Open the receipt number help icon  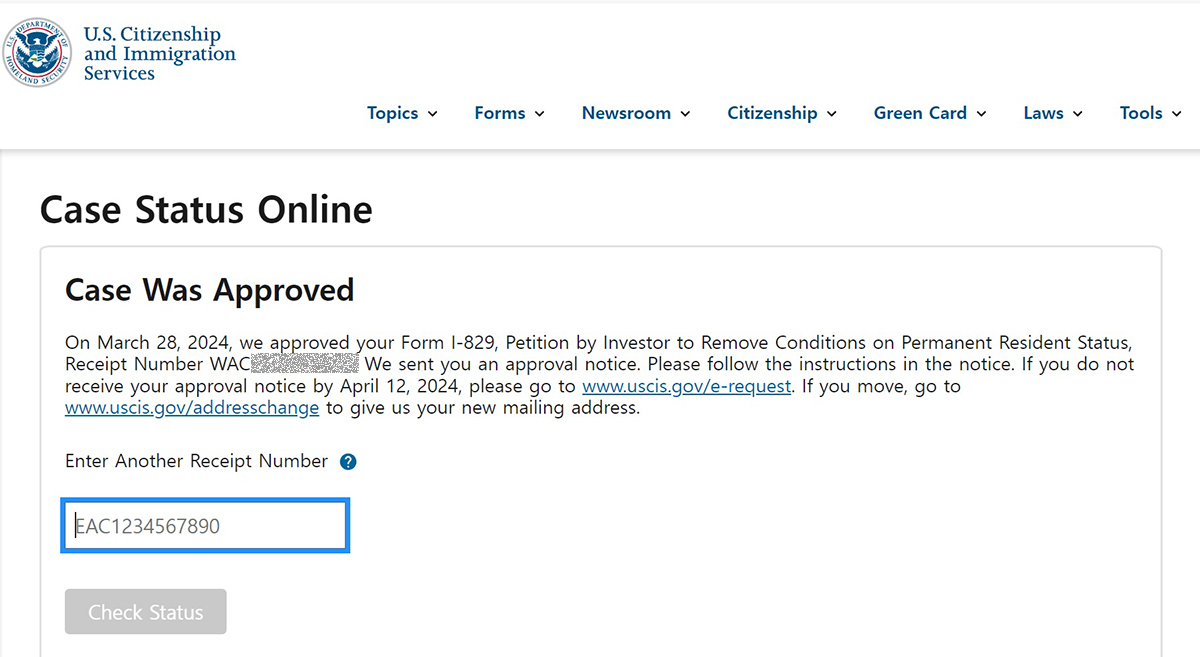pos(348,462)
